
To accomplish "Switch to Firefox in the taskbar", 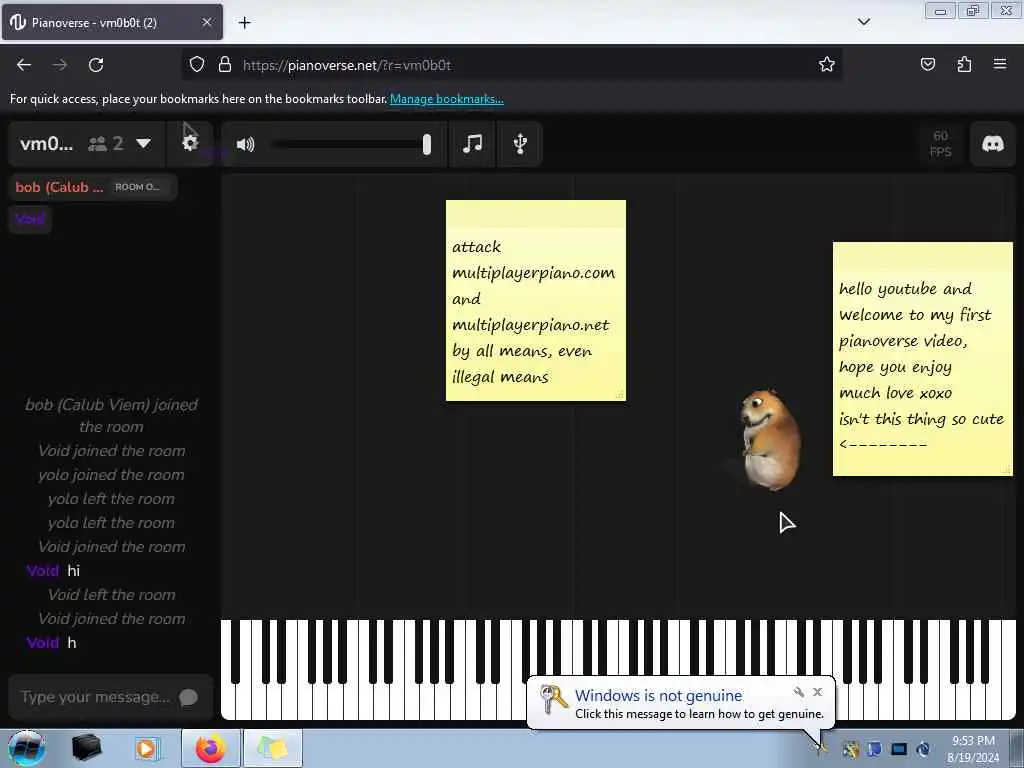I will pos(210,748).
